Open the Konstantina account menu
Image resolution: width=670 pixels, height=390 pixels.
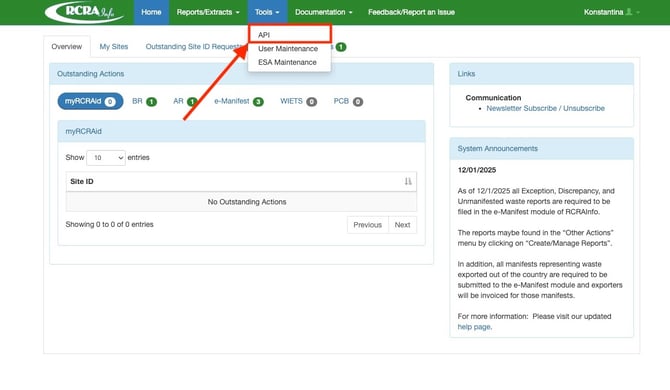pos(611,12)
